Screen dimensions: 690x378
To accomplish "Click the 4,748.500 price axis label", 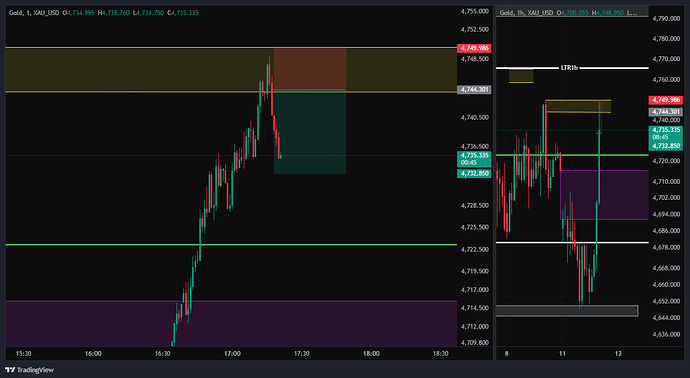I will pyautogui.click(x=475, y=59).
